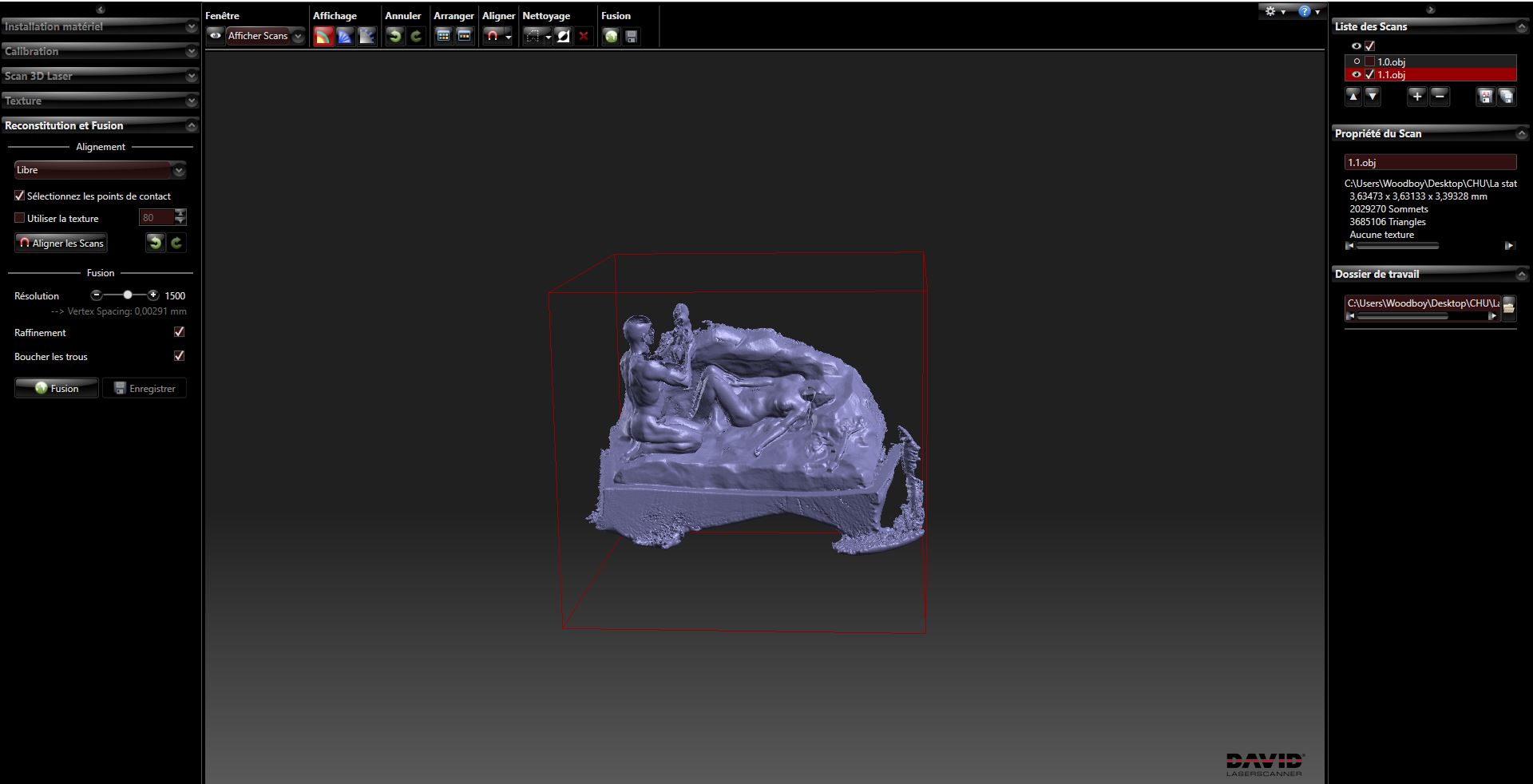Toggle the select-all scans checkbox

1370,46
